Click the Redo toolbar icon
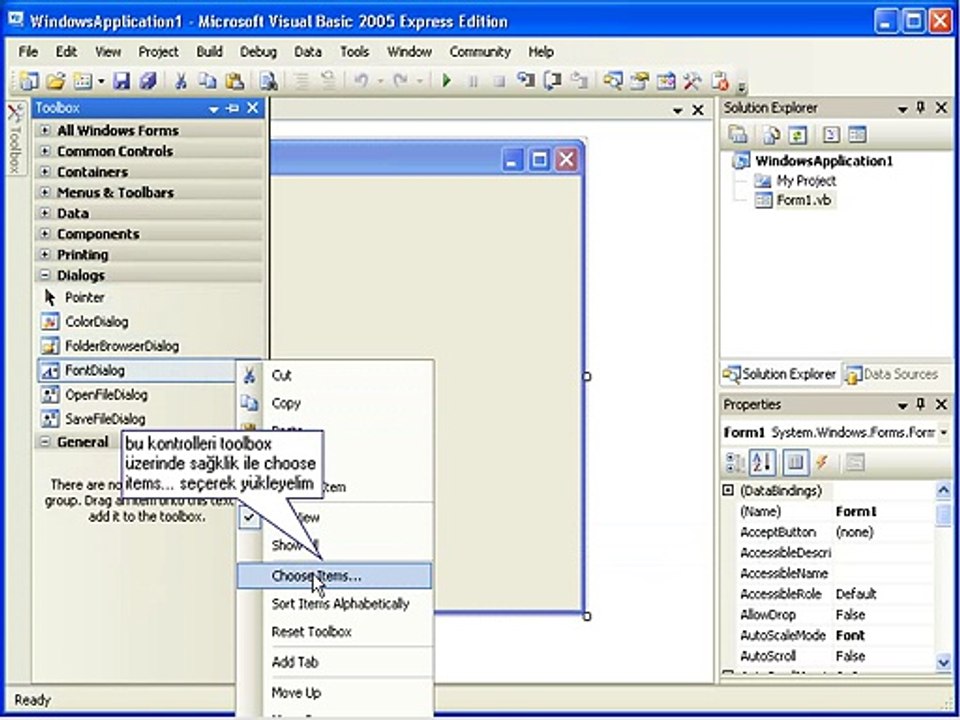This screenshot has width=960, height=720. [x=400, y=81]
